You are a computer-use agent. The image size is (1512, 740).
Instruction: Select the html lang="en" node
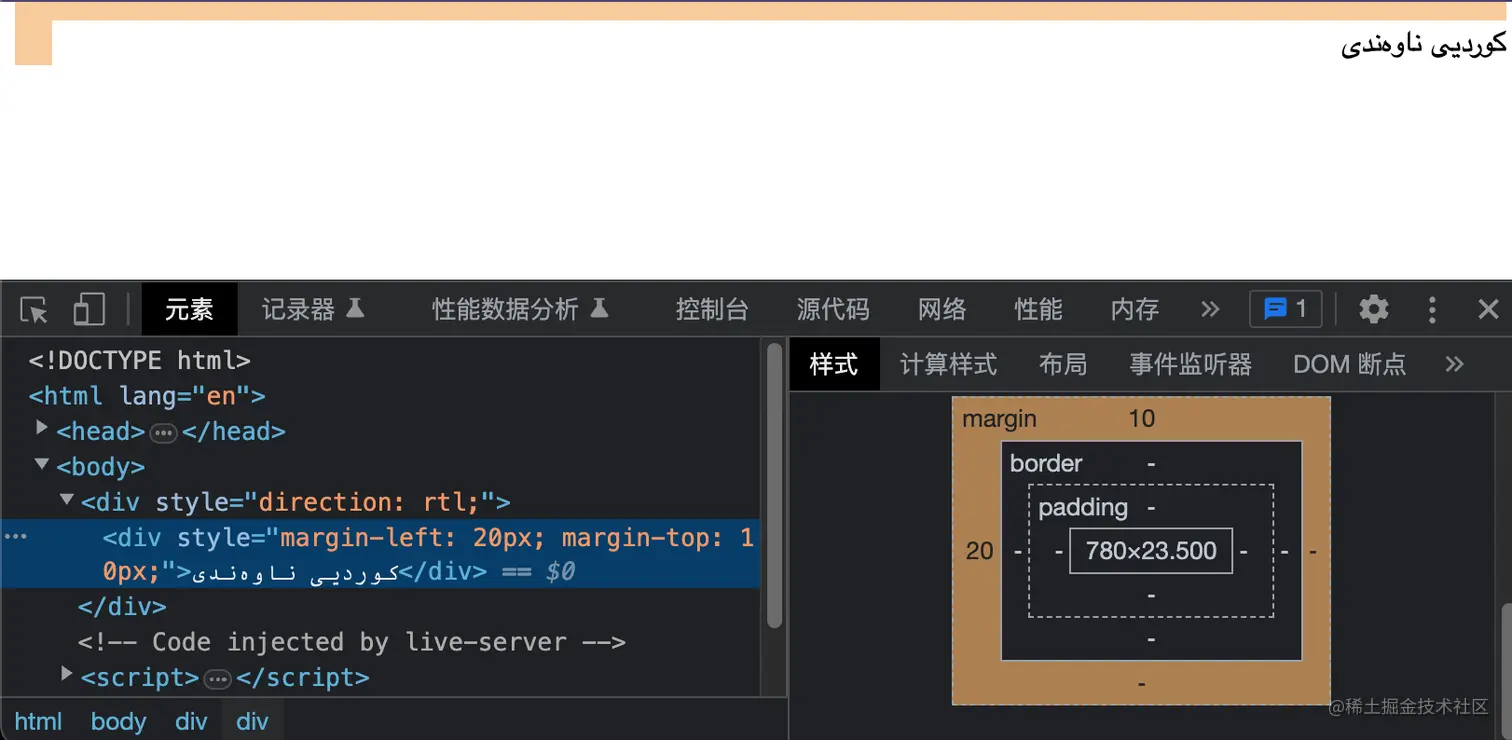[x=147, y=396]
